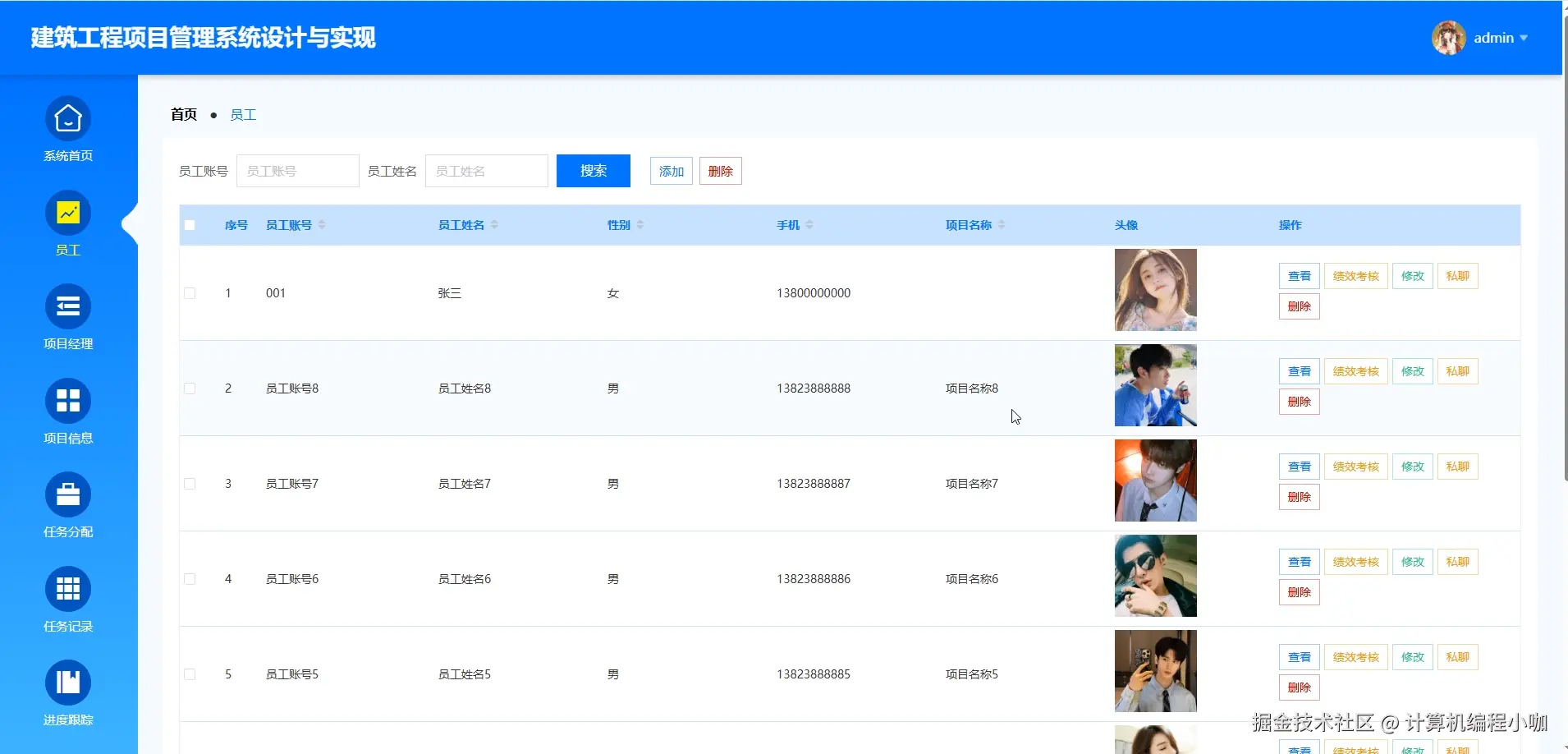
Task: Click the 搜索 button
Action: point(594,171)
